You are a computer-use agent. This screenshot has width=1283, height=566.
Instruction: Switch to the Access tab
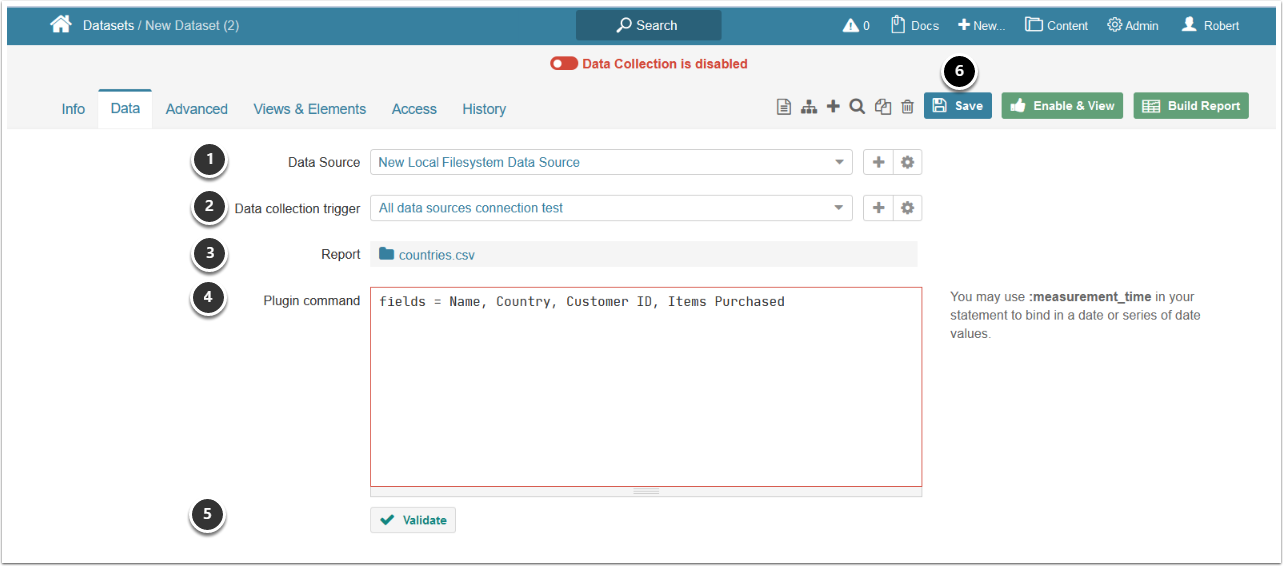[x=414, y=109]
